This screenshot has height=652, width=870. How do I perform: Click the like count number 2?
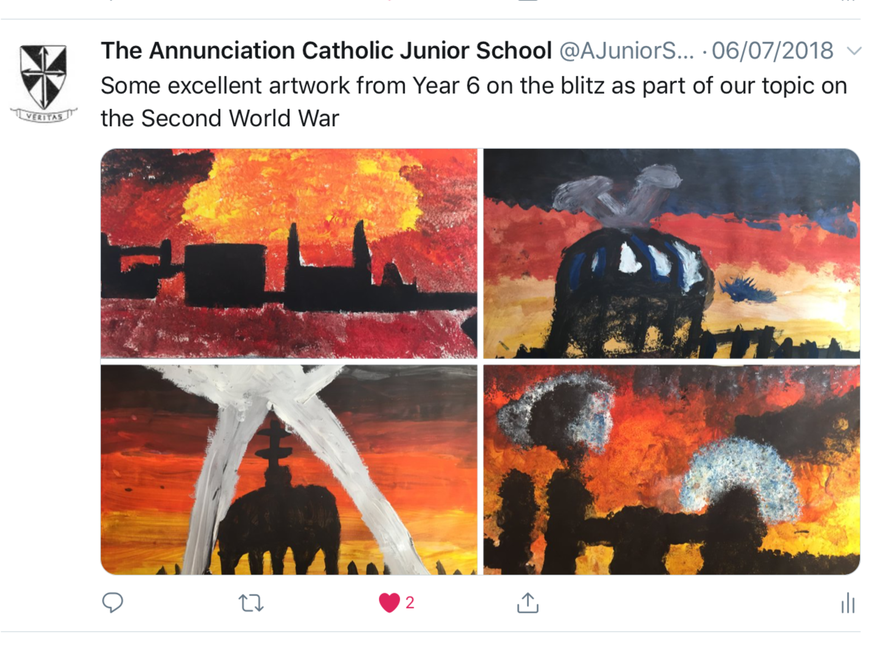tap(410, 603)
